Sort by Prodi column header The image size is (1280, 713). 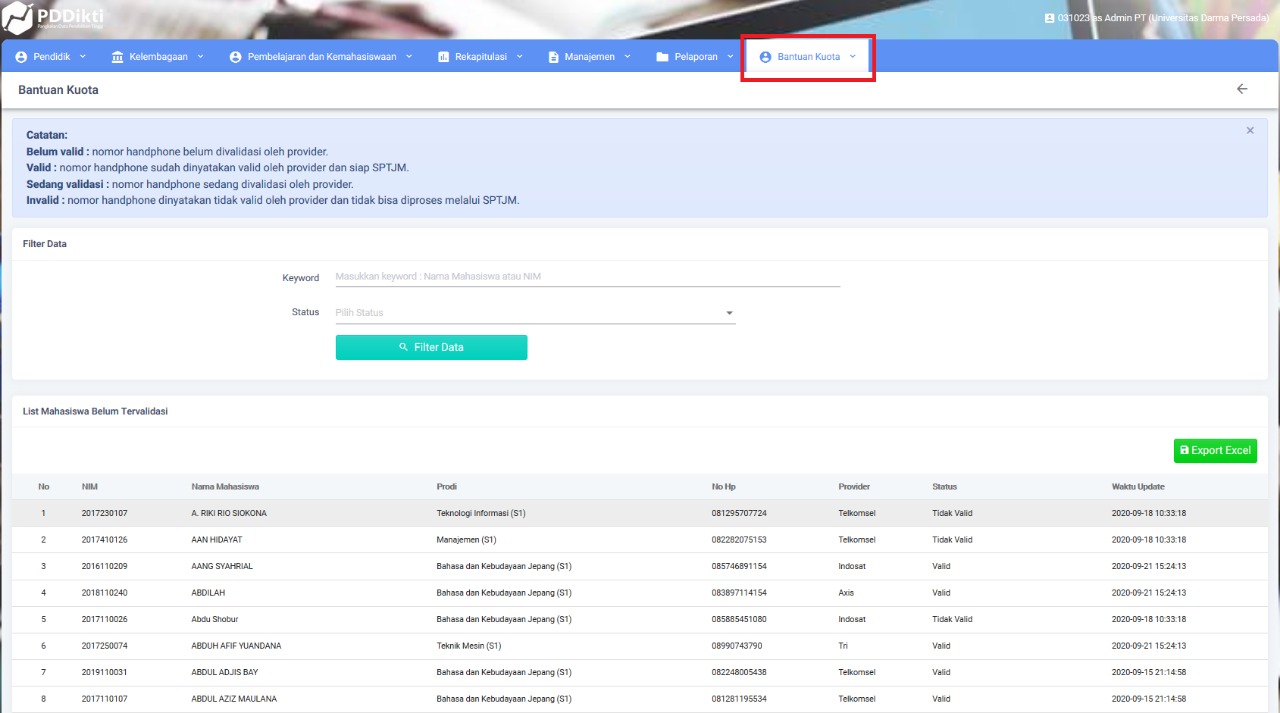(447, 487)
